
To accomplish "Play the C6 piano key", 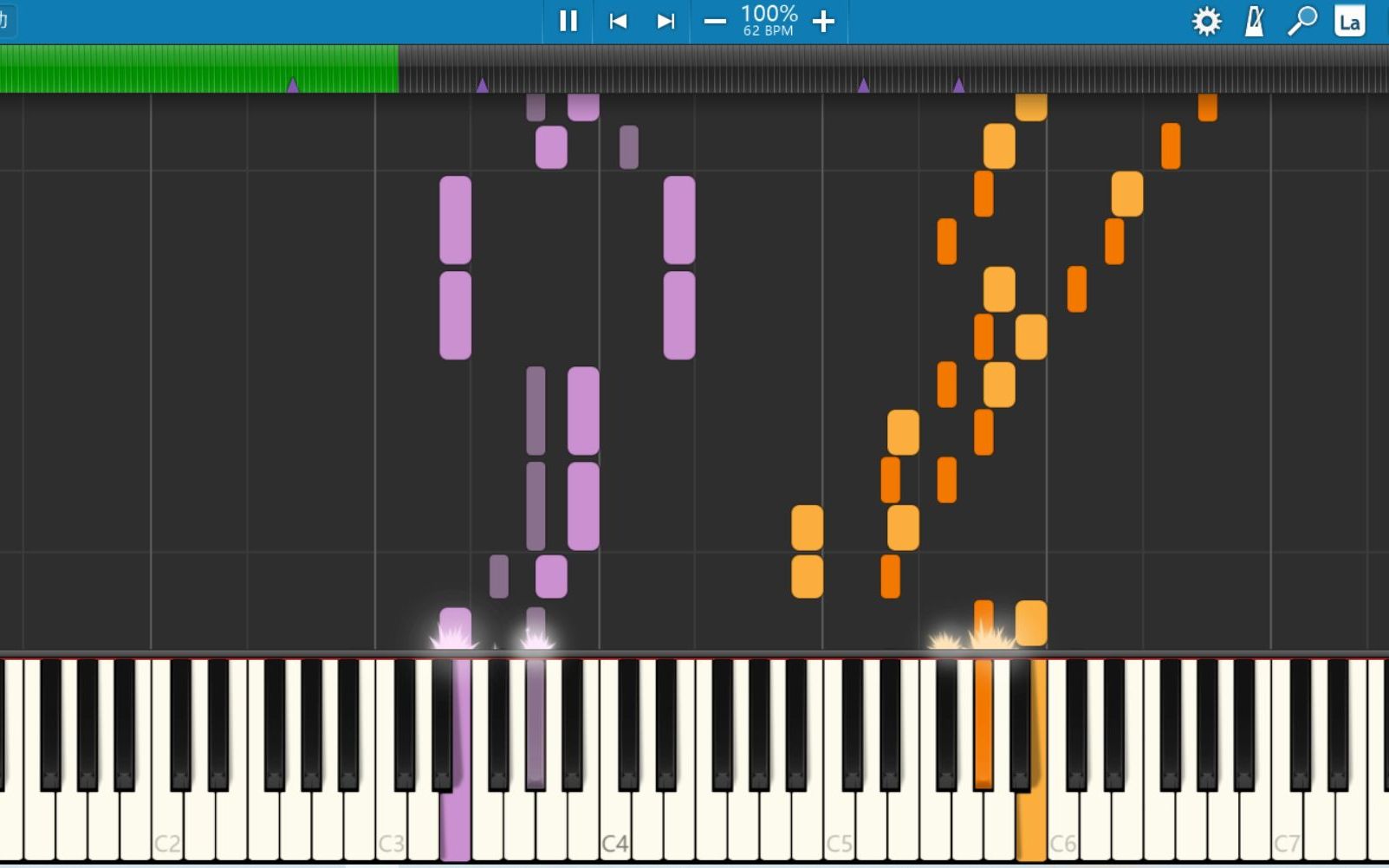I will (1062, 823).
